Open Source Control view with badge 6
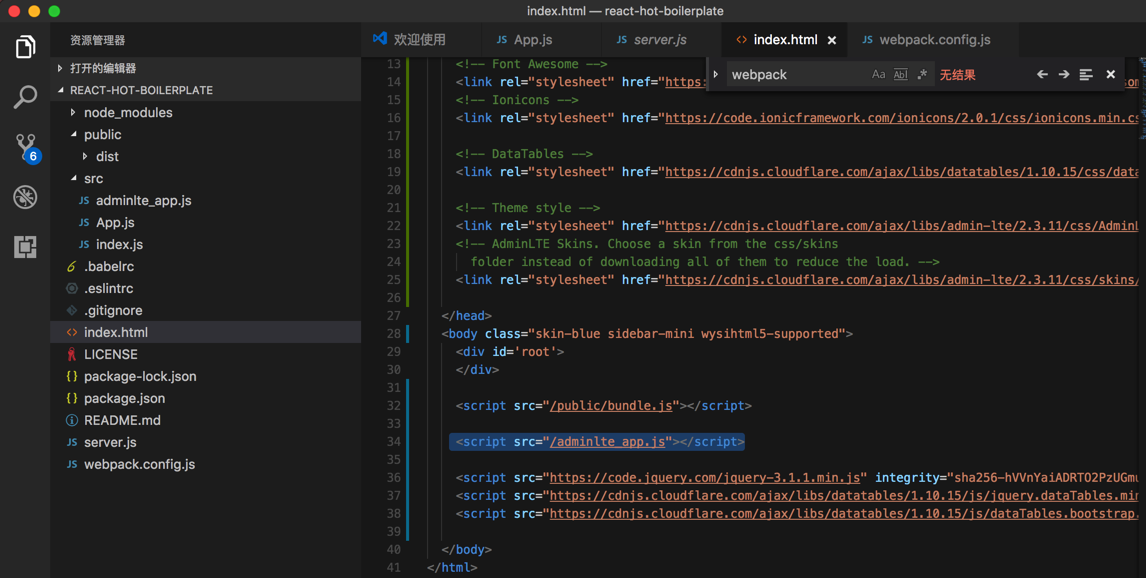 coord(25,147)
